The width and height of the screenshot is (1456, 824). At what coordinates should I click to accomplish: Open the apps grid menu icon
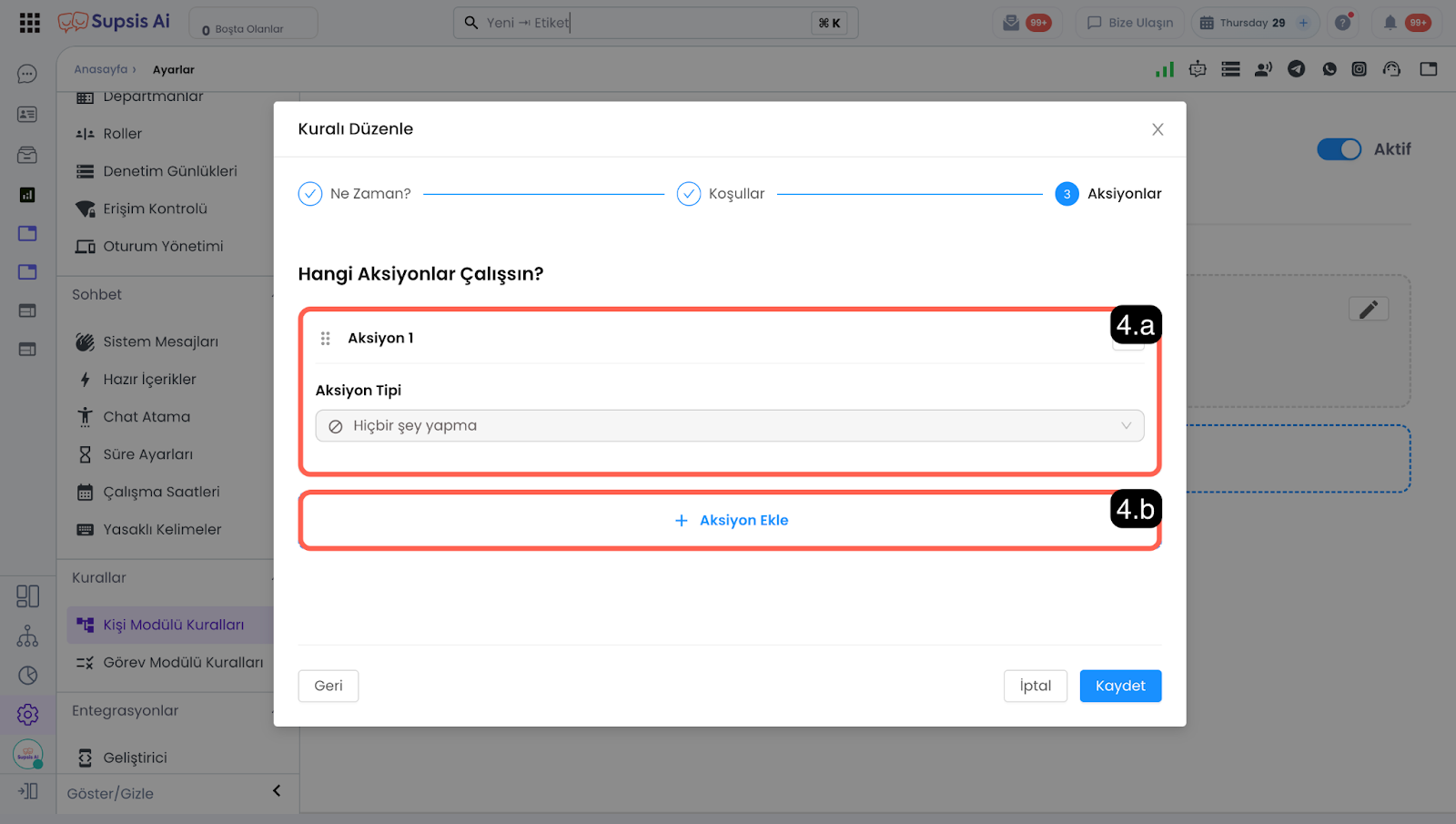pos(29,23)
